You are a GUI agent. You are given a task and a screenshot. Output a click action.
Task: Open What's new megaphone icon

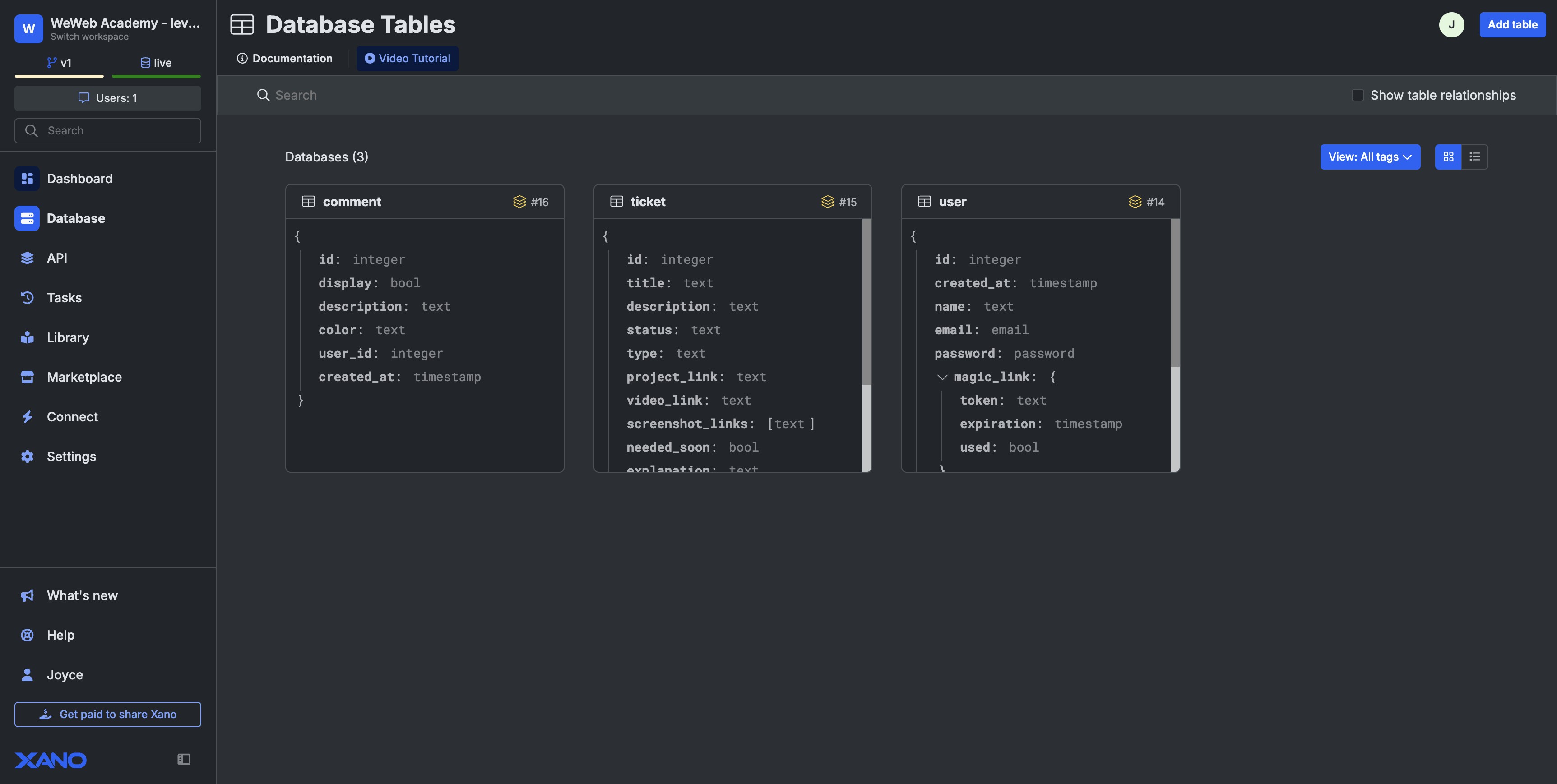27,595
